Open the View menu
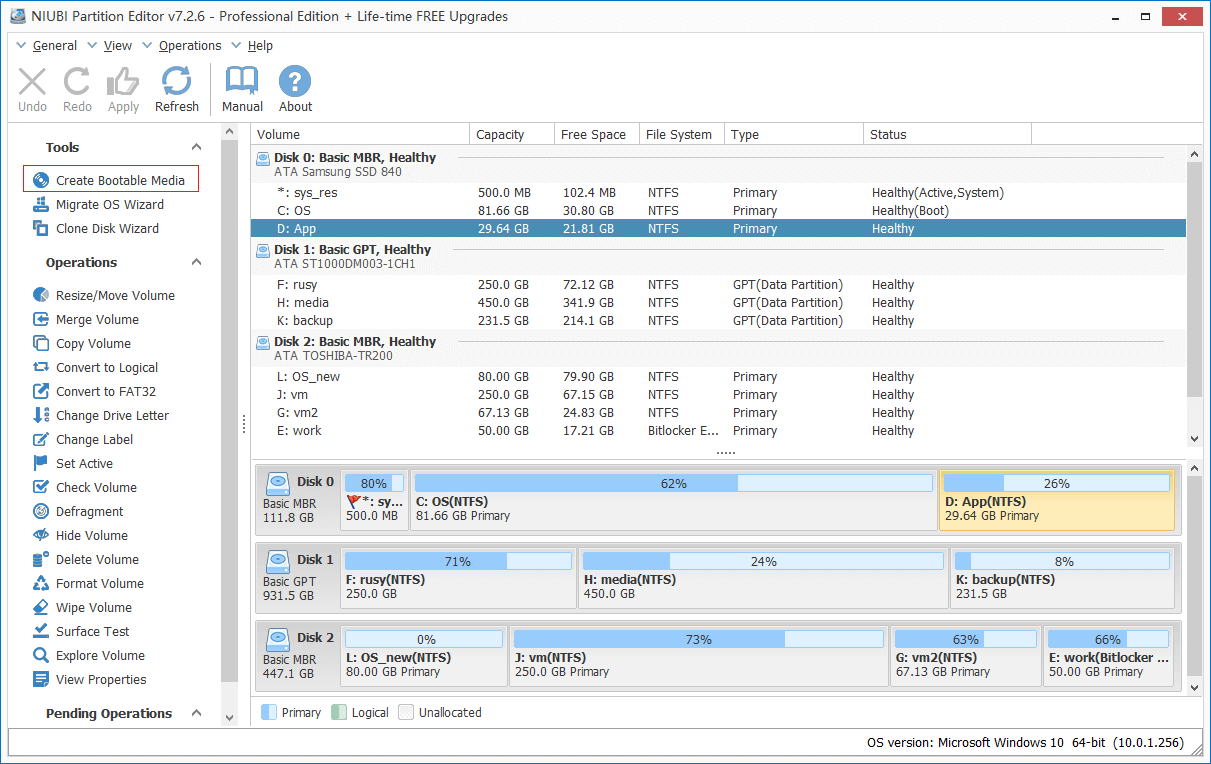This screenshot has width=1211, height=764. [117, 45]
